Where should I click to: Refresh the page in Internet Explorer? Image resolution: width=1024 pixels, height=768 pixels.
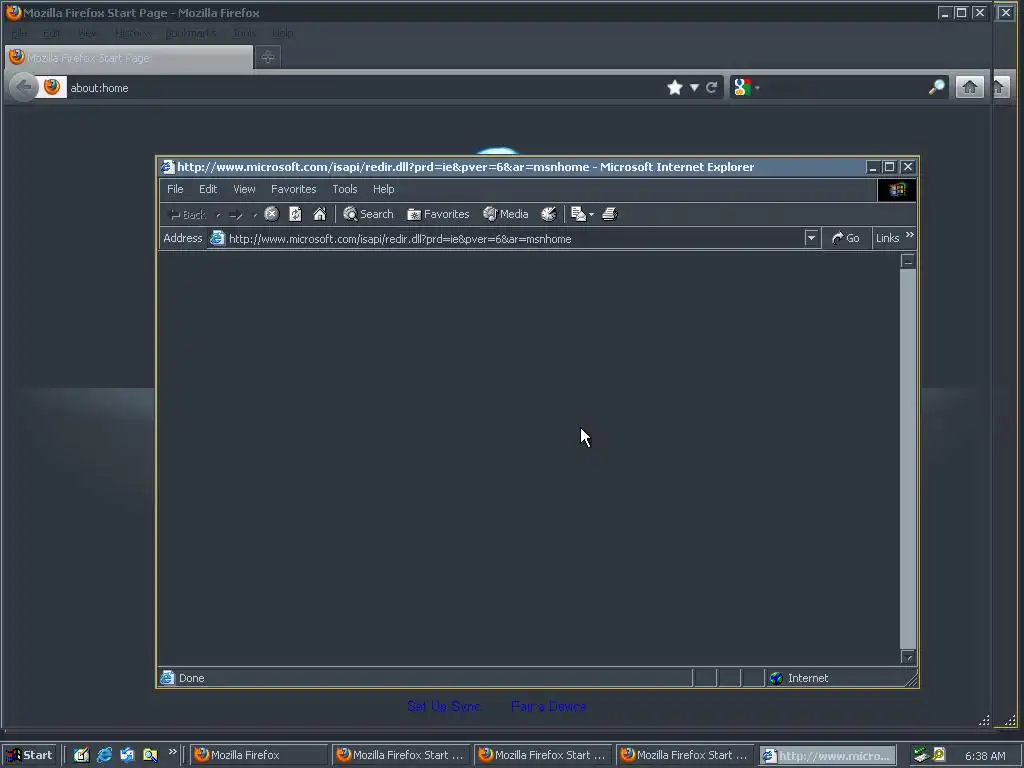coord(295,214)
